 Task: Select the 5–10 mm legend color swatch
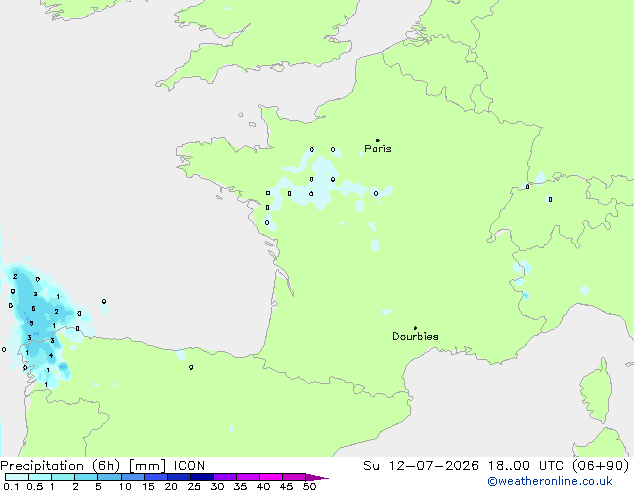109,477
